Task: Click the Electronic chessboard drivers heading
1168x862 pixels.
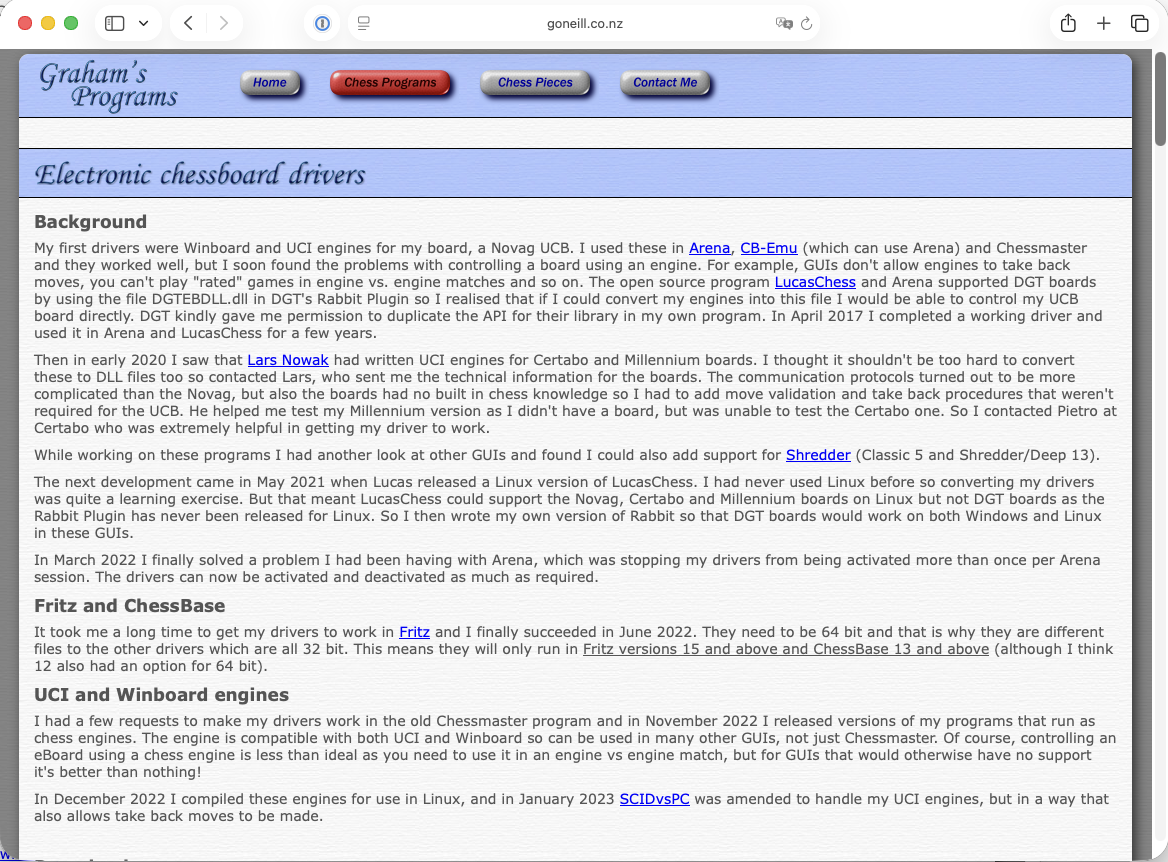Action: (200, 174)
